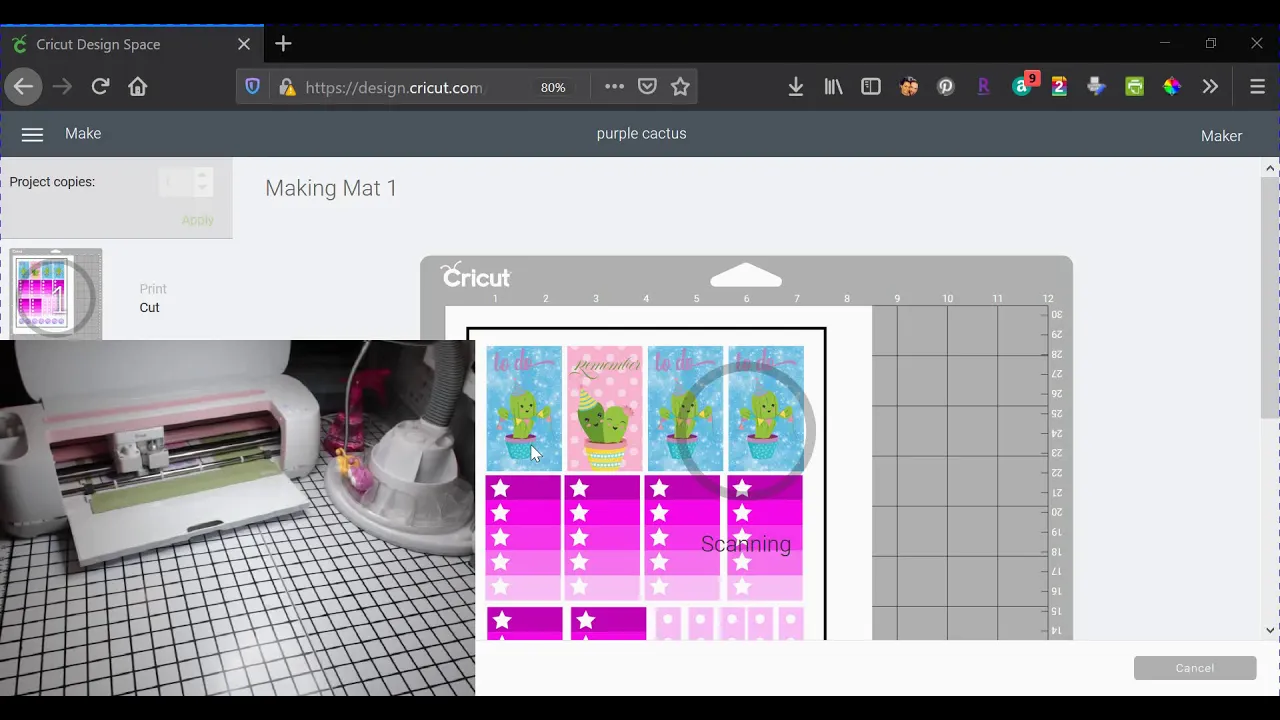Increase the project copies stepper
The height and width of the screenshot is (720, 1280).
(x=203, y=175)
